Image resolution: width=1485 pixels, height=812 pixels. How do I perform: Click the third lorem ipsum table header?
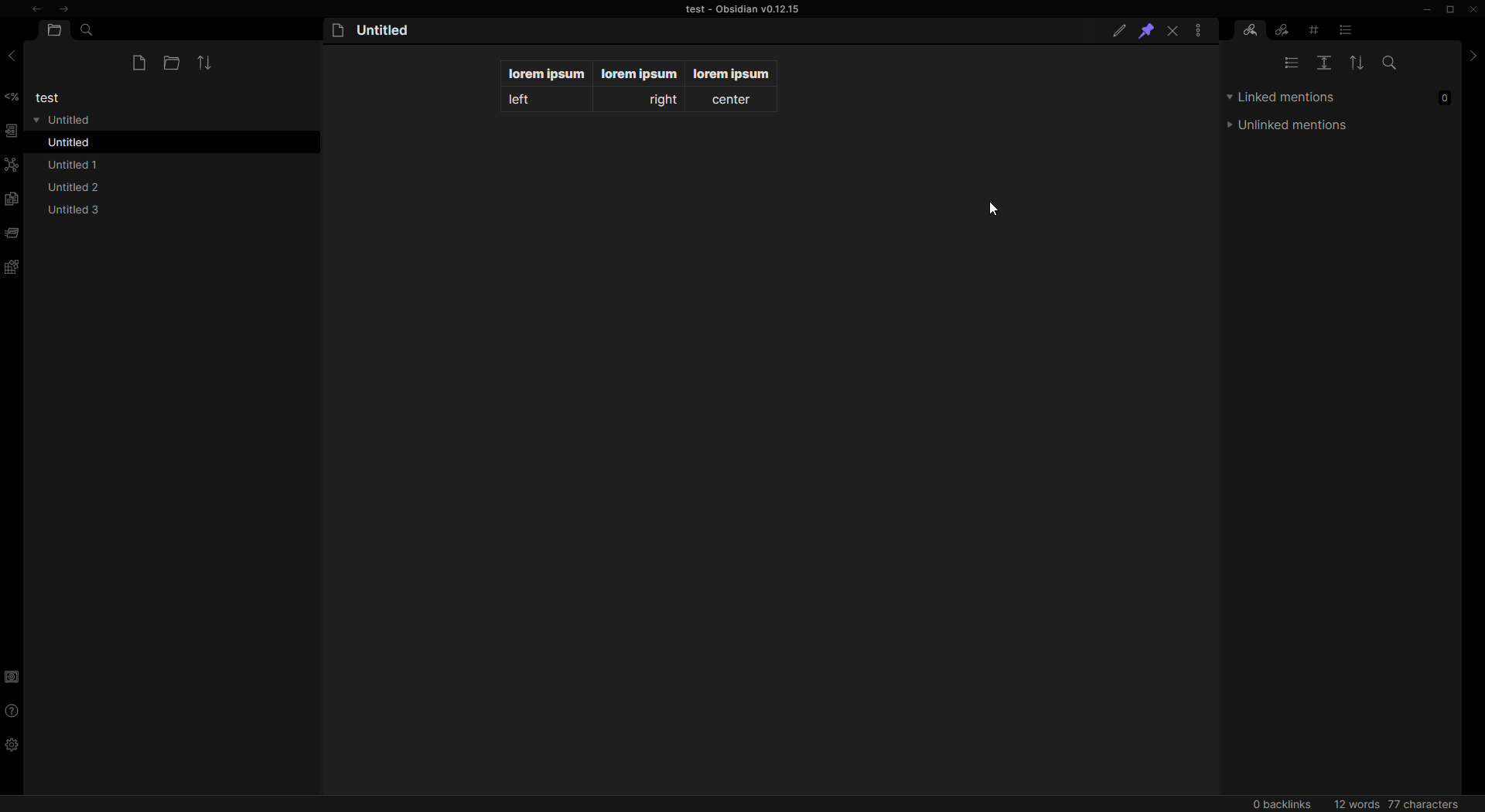pos(731,73)
